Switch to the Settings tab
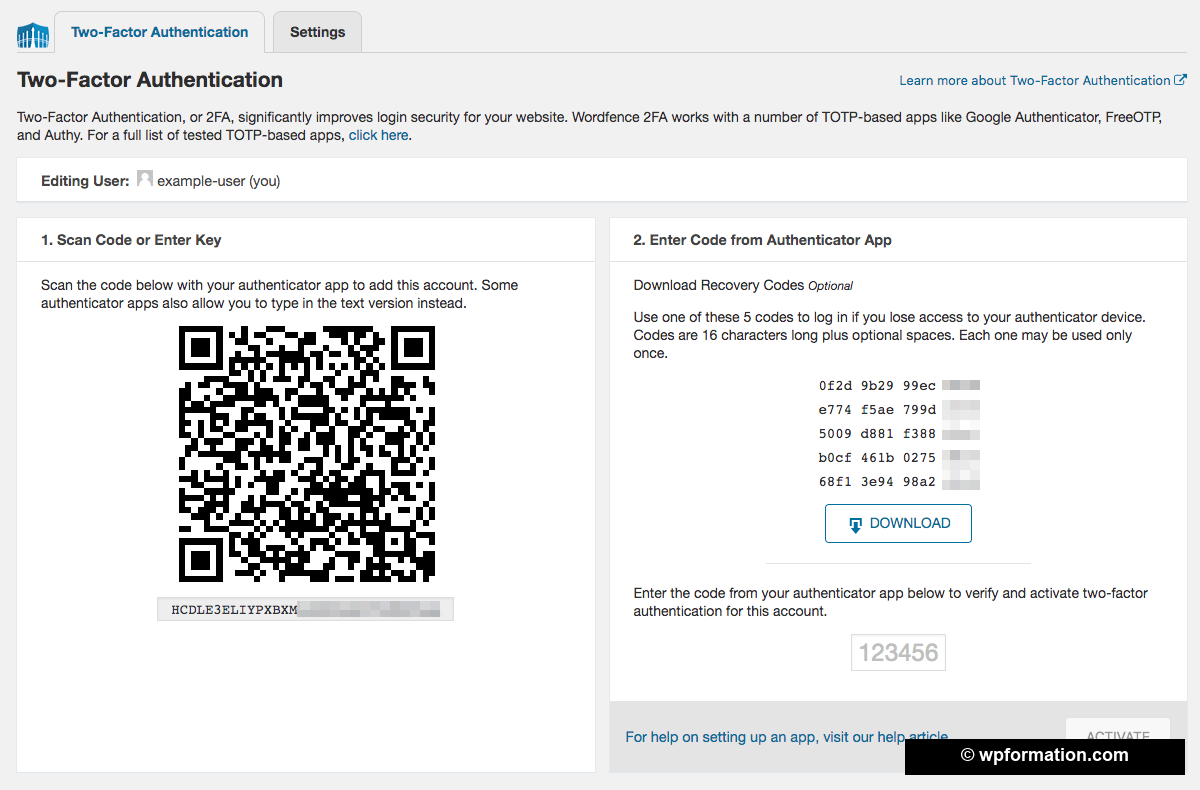 pos(317,32)
